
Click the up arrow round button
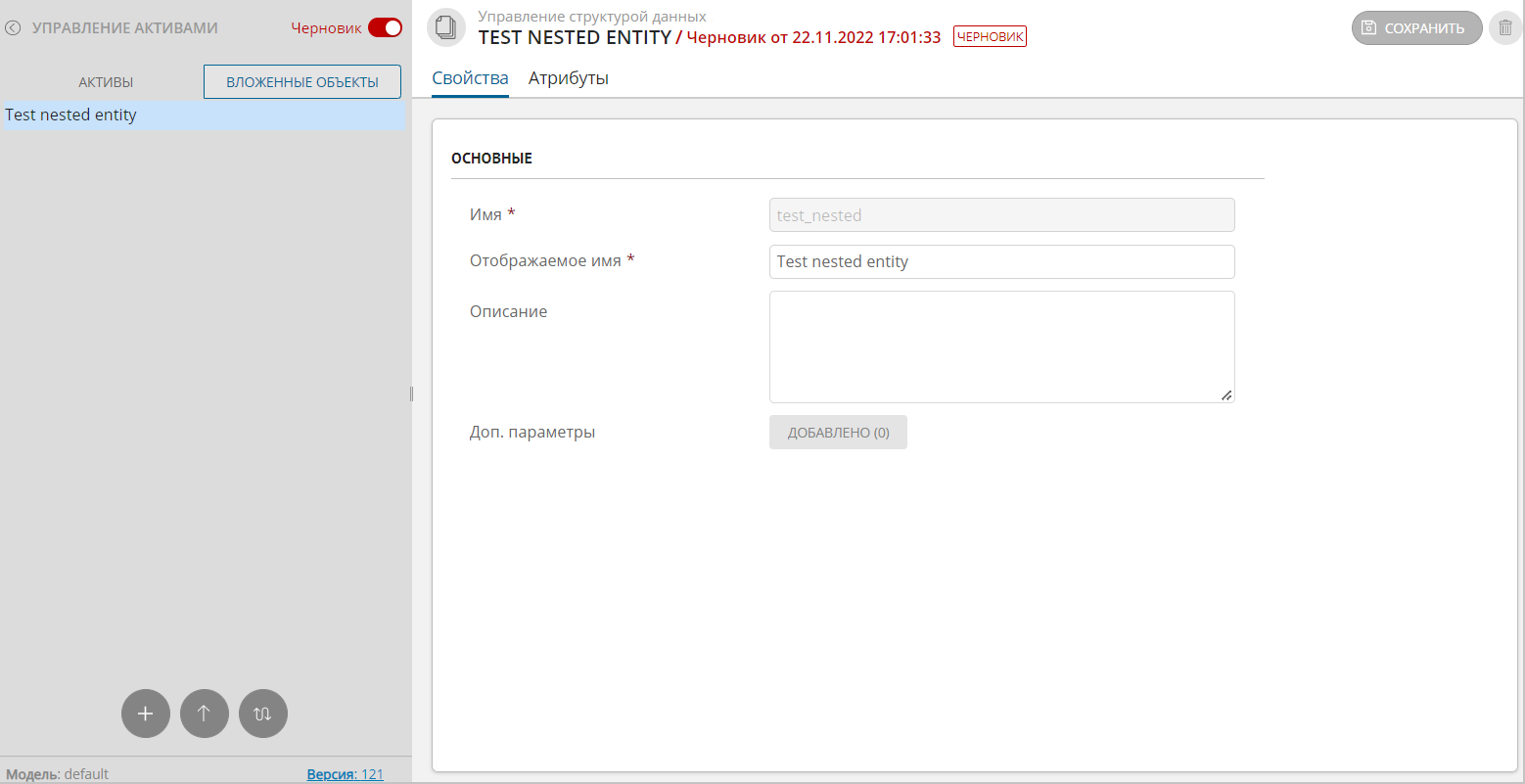pos(205,714)
